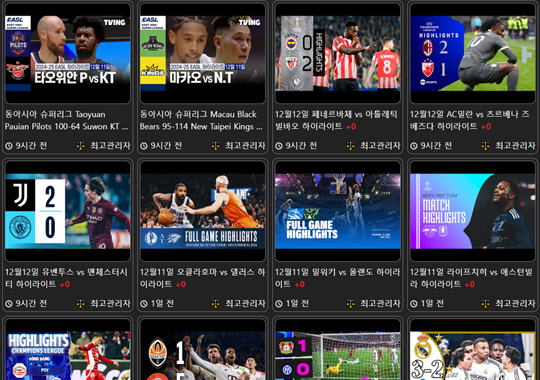Click the red +0 count on the 오클라호마 post
Image resolution: width=540 pixels, height=380 pixels.
181,285
